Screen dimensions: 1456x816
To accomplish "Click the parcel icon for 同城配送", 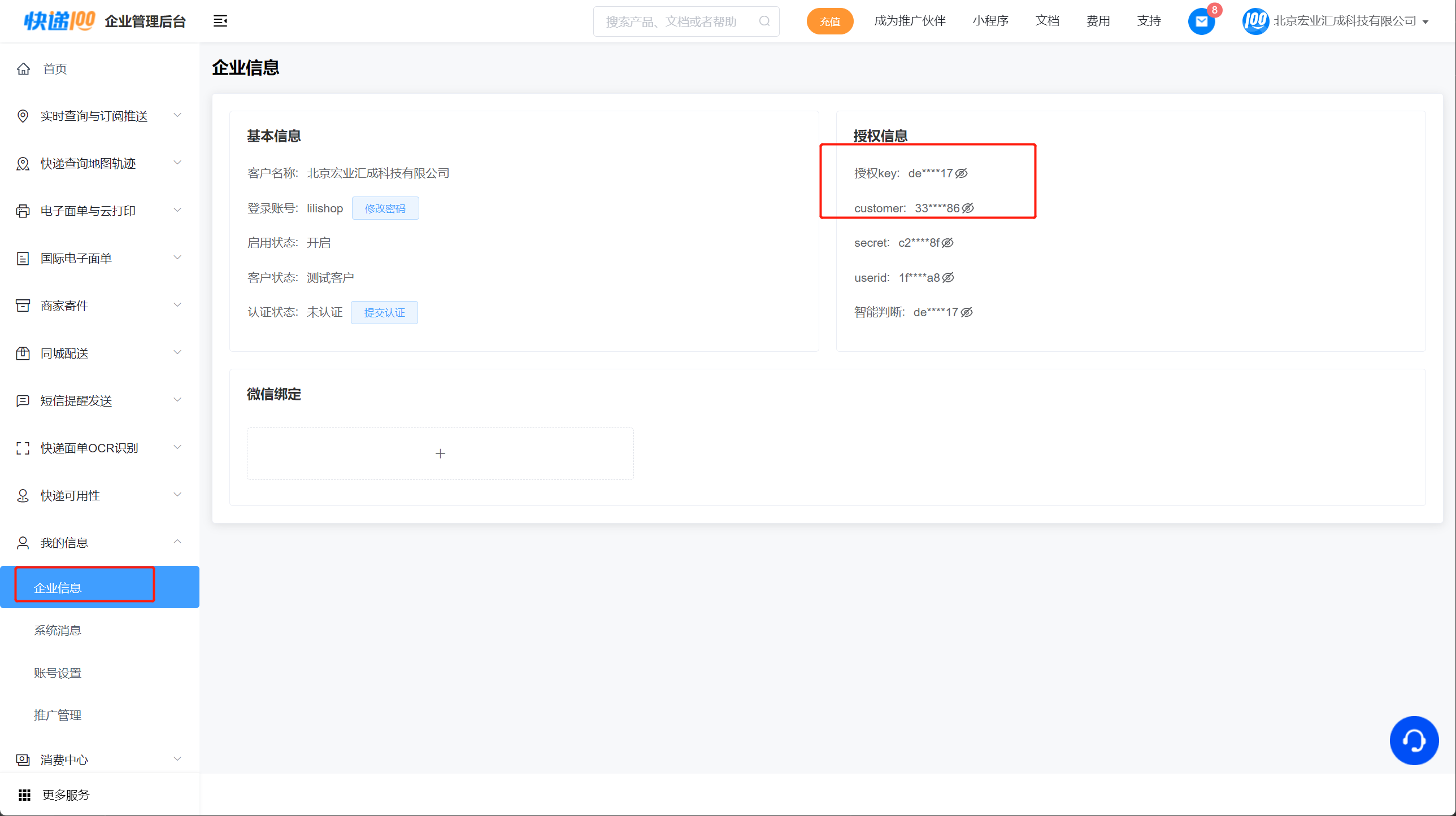I will [x=23, y=353].
